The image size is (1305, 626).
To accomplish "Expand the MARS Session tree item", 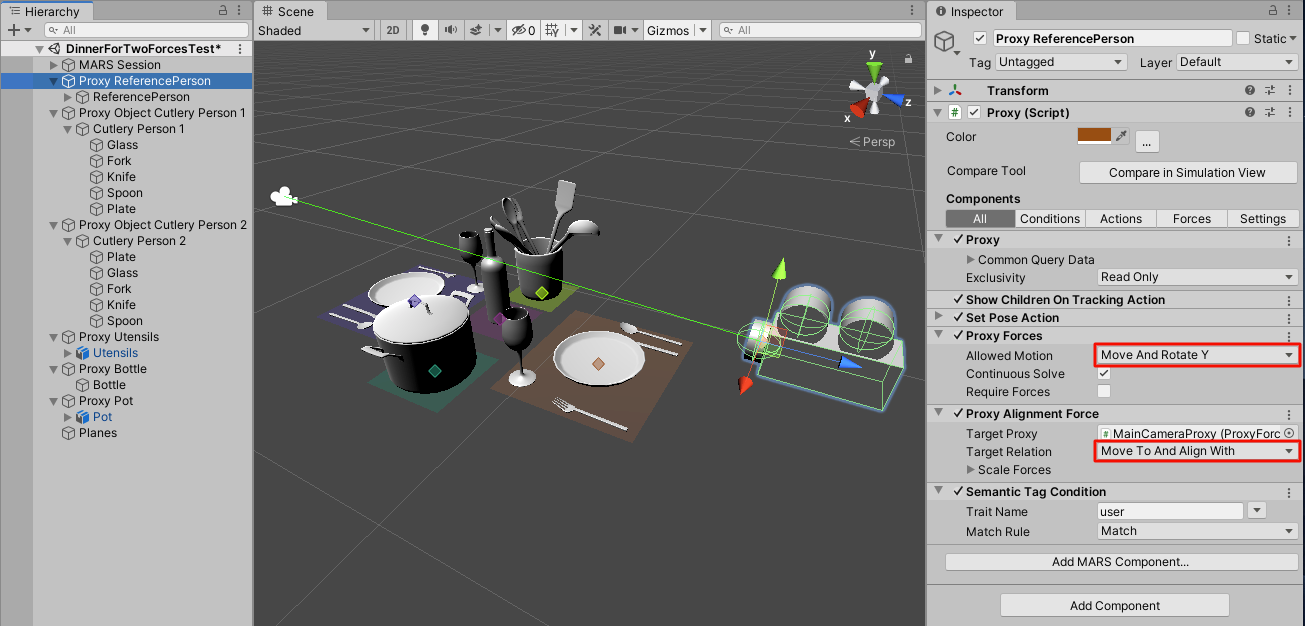I will click(55, 65).
